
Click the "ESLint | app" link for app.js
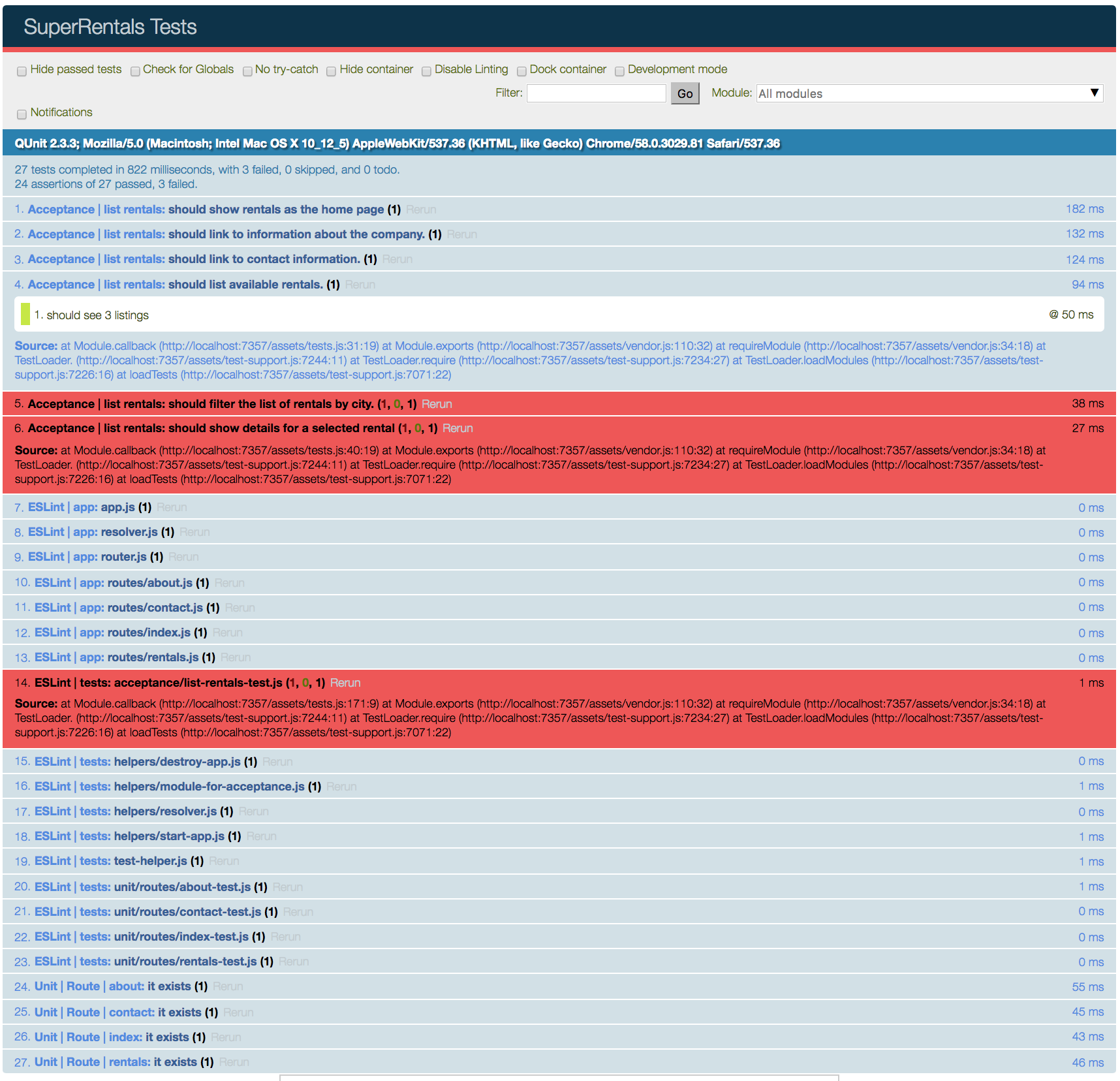pyautogui.click(x=63, y=507)
